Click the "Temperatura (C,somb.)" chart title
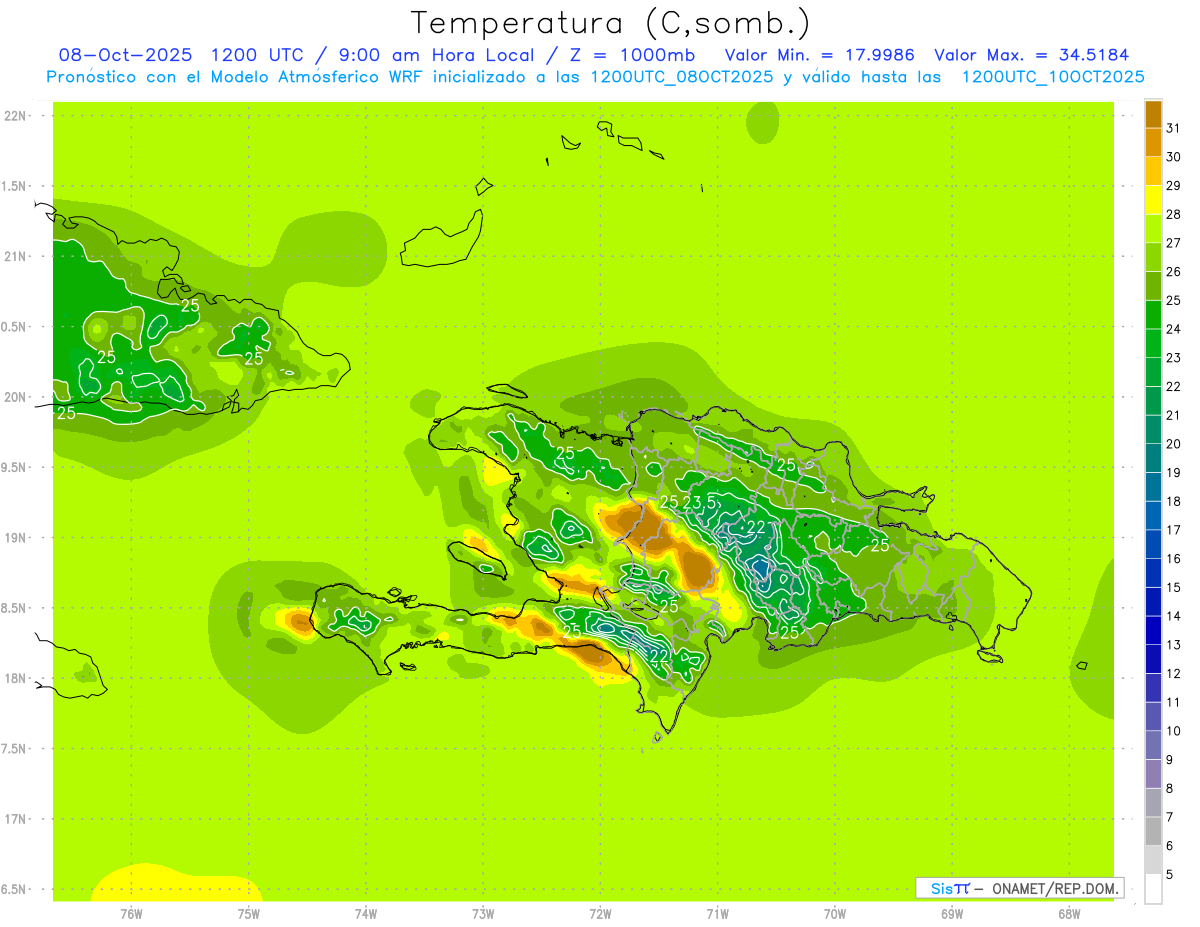 click(611, 23)
